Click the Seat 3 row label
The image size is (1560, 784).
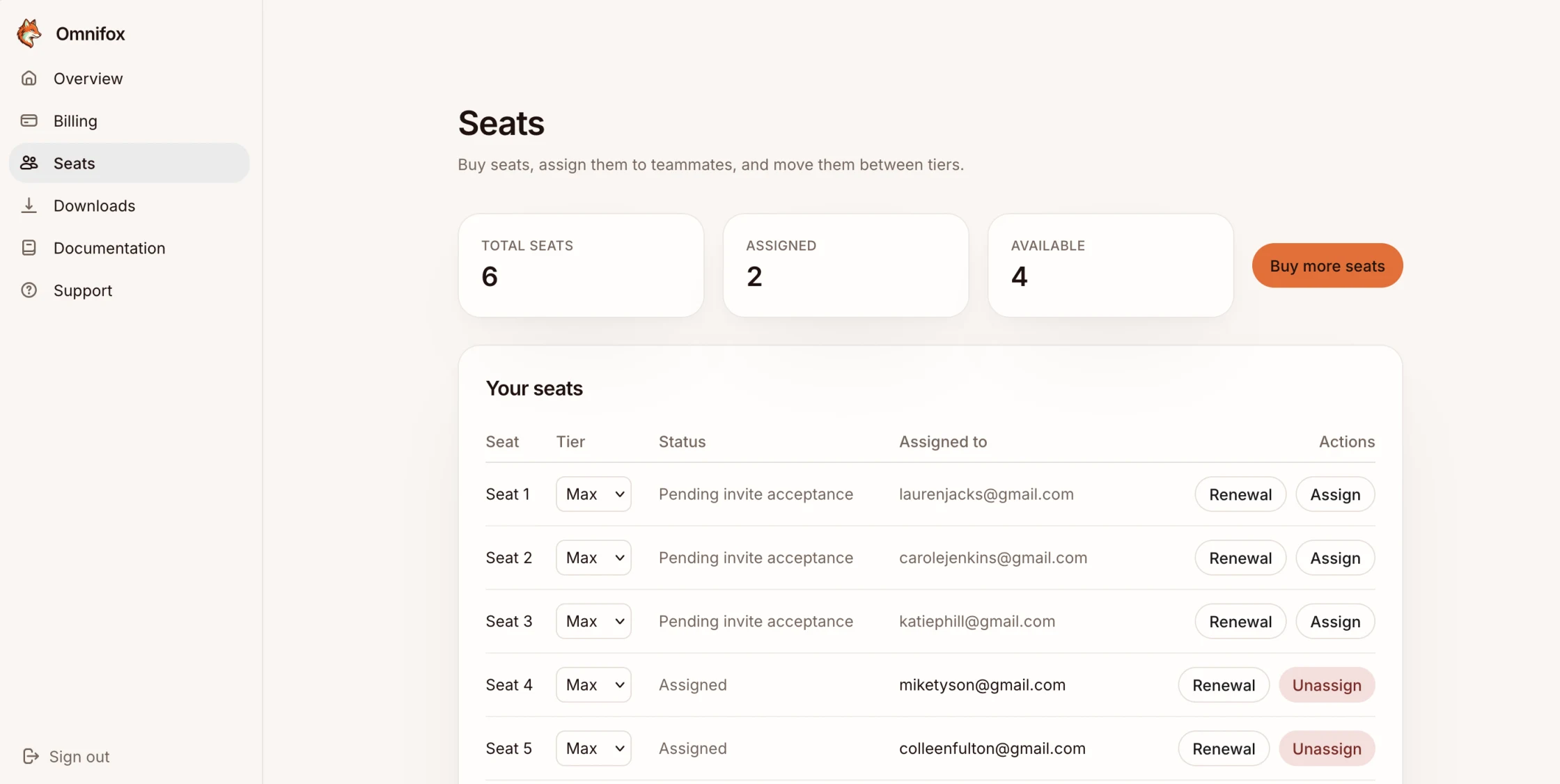[x=508, y=620]
